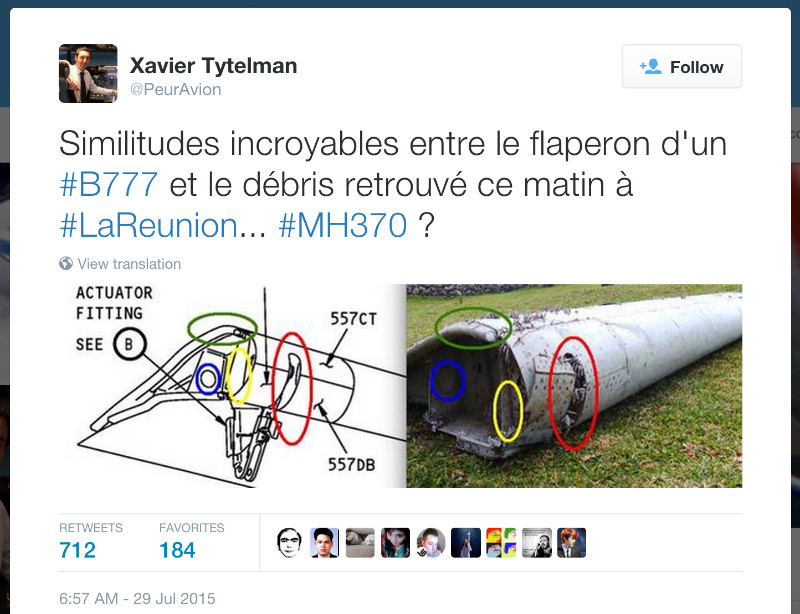Viewport: 800px width, 614px height.
Task: Open the flaperon diagram image
Action: coord(233,386)
